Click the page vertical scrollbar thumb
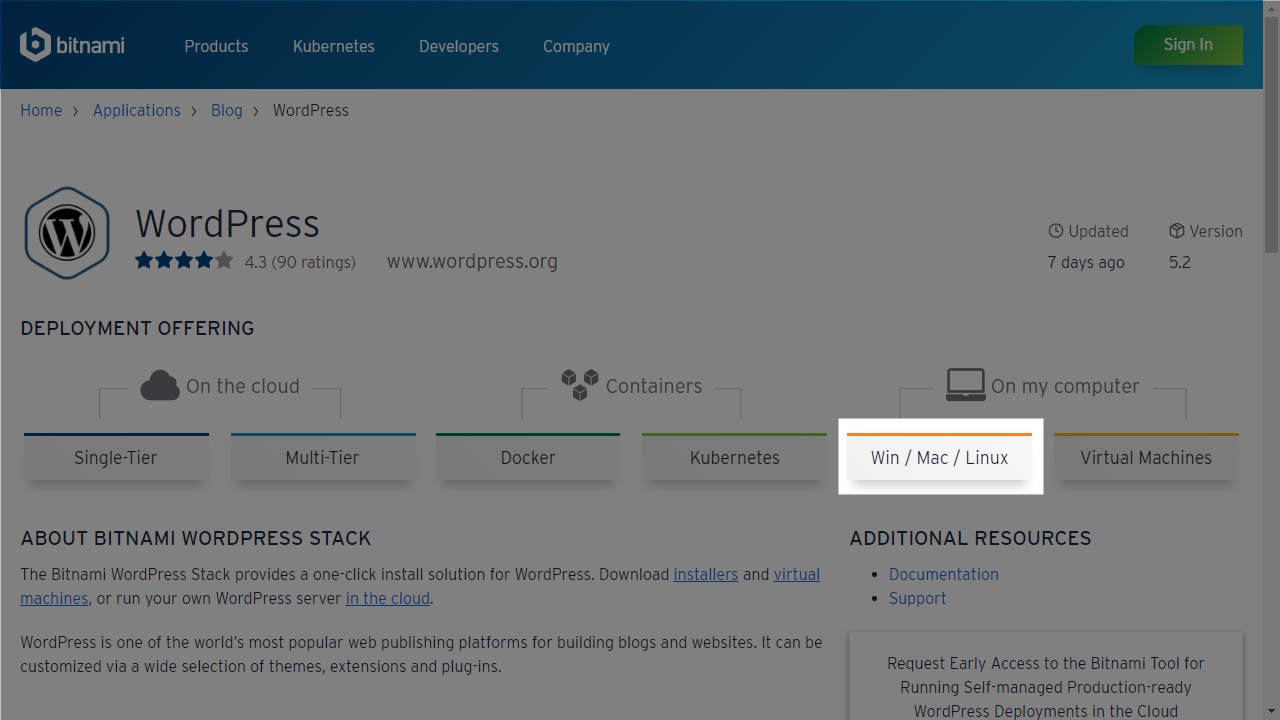The width and height of the screenshot is (1280, 720). (1271, 133)
